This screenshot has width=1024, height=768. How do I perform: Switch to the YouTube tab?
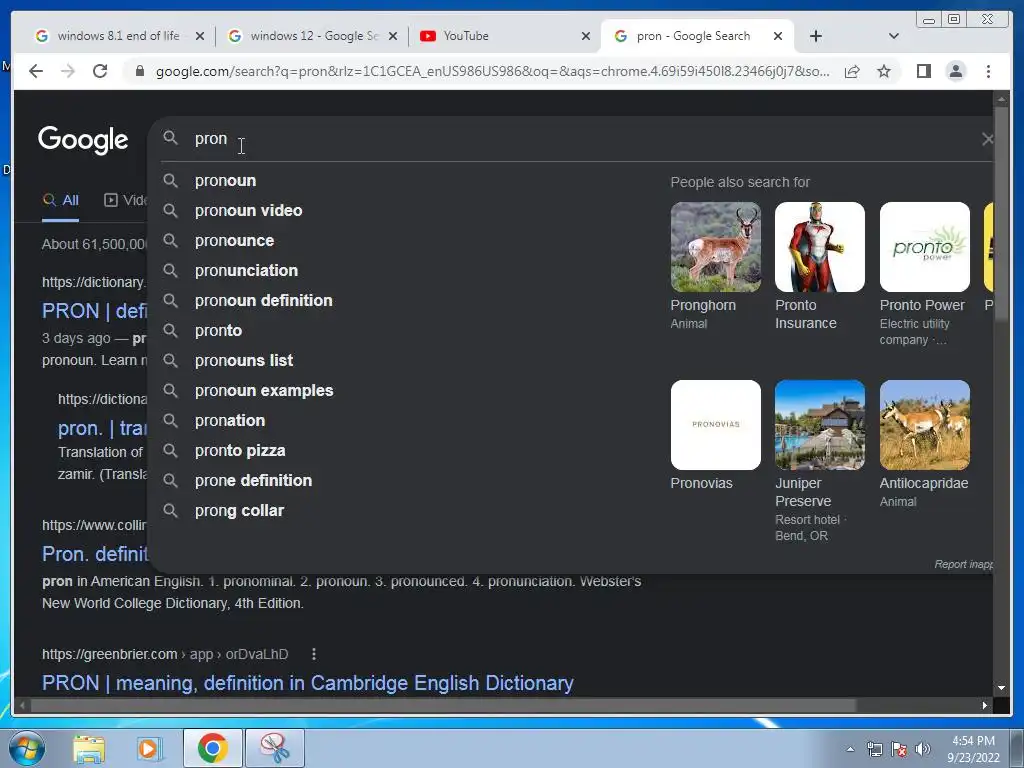click(x=503, y=36)
